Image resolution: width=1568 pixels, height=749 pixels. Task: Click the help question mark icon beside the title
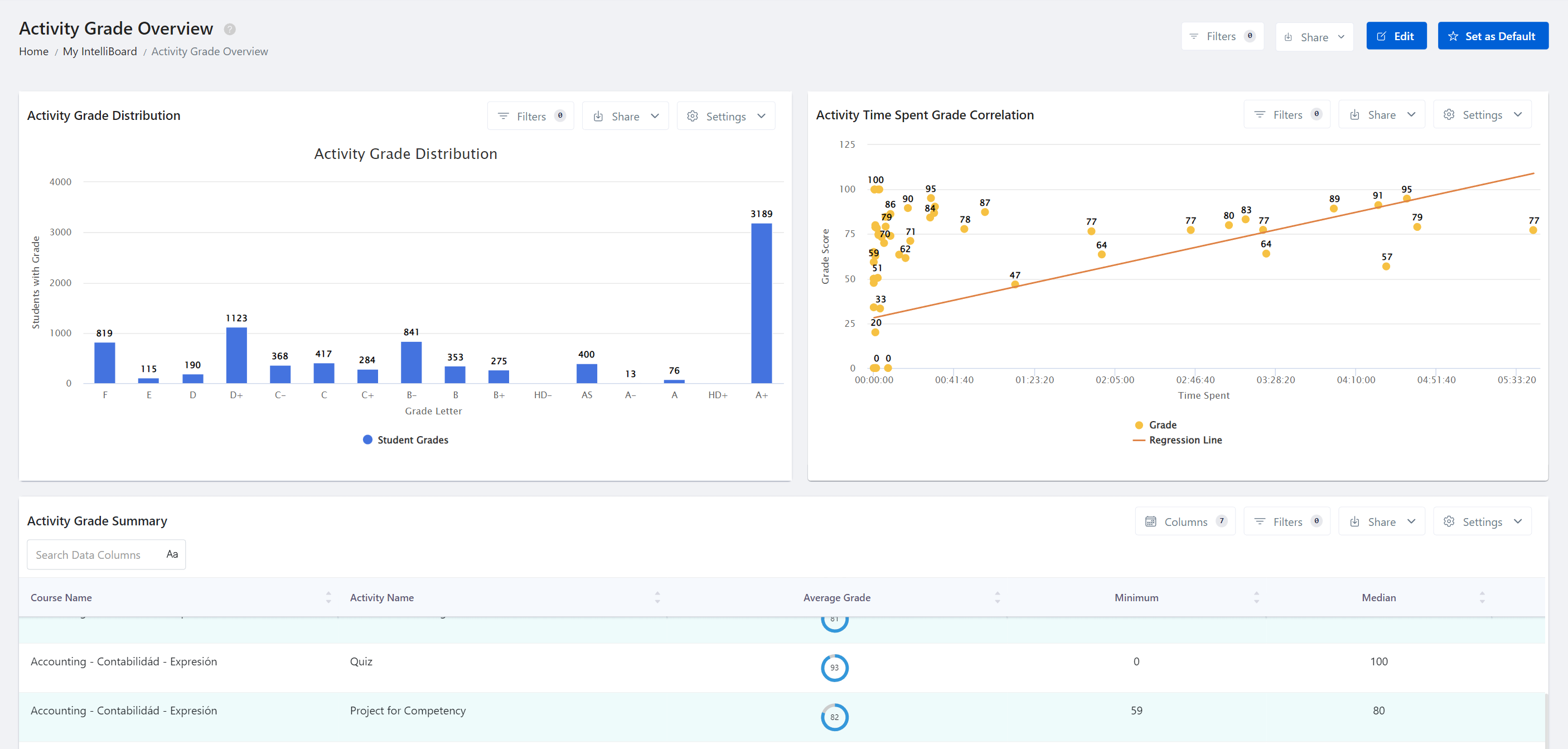tap(230, 29)
